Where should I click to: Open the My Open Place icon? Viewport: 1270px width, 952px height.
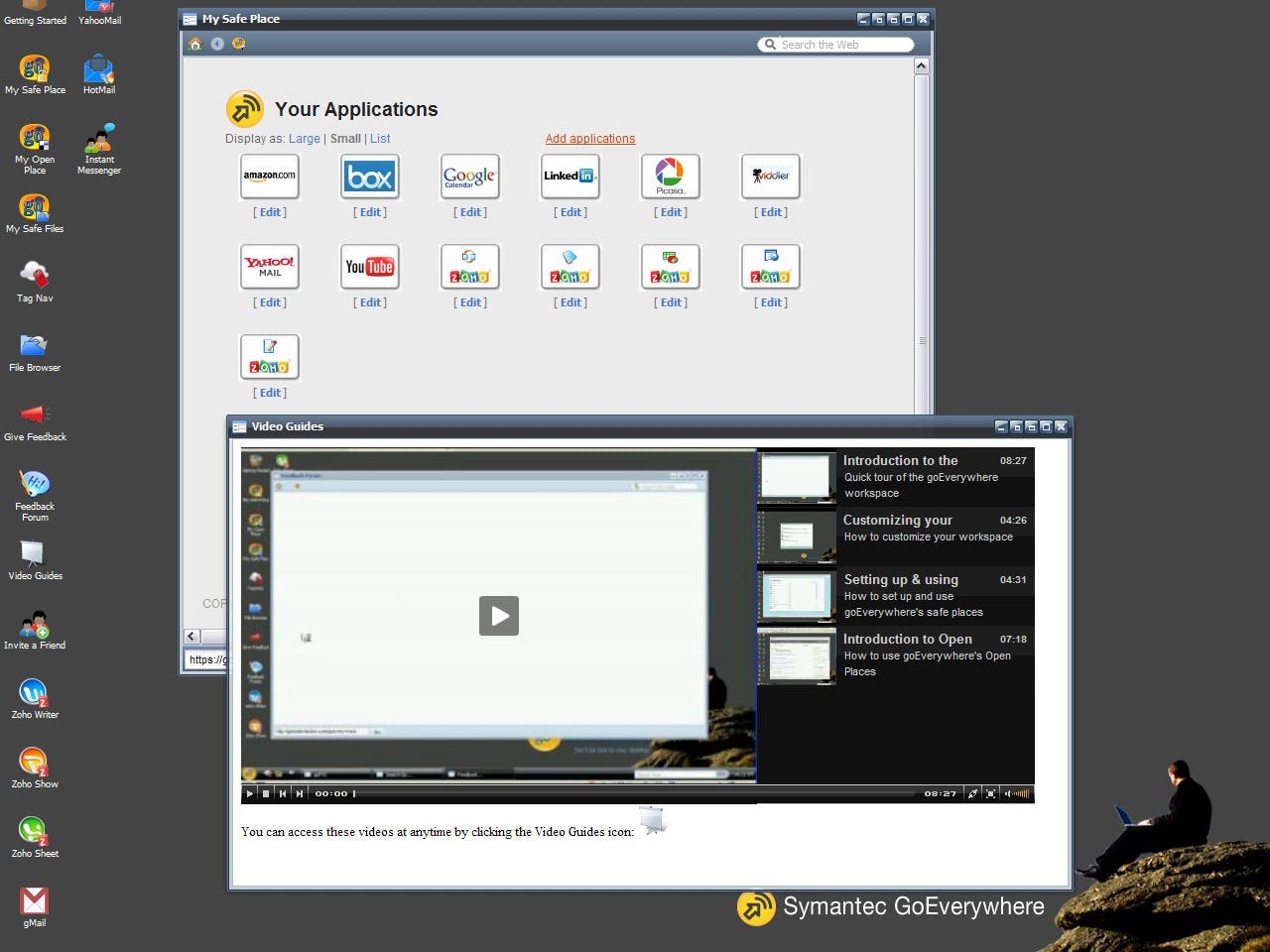pyautogui.click(x=35, y=149)
